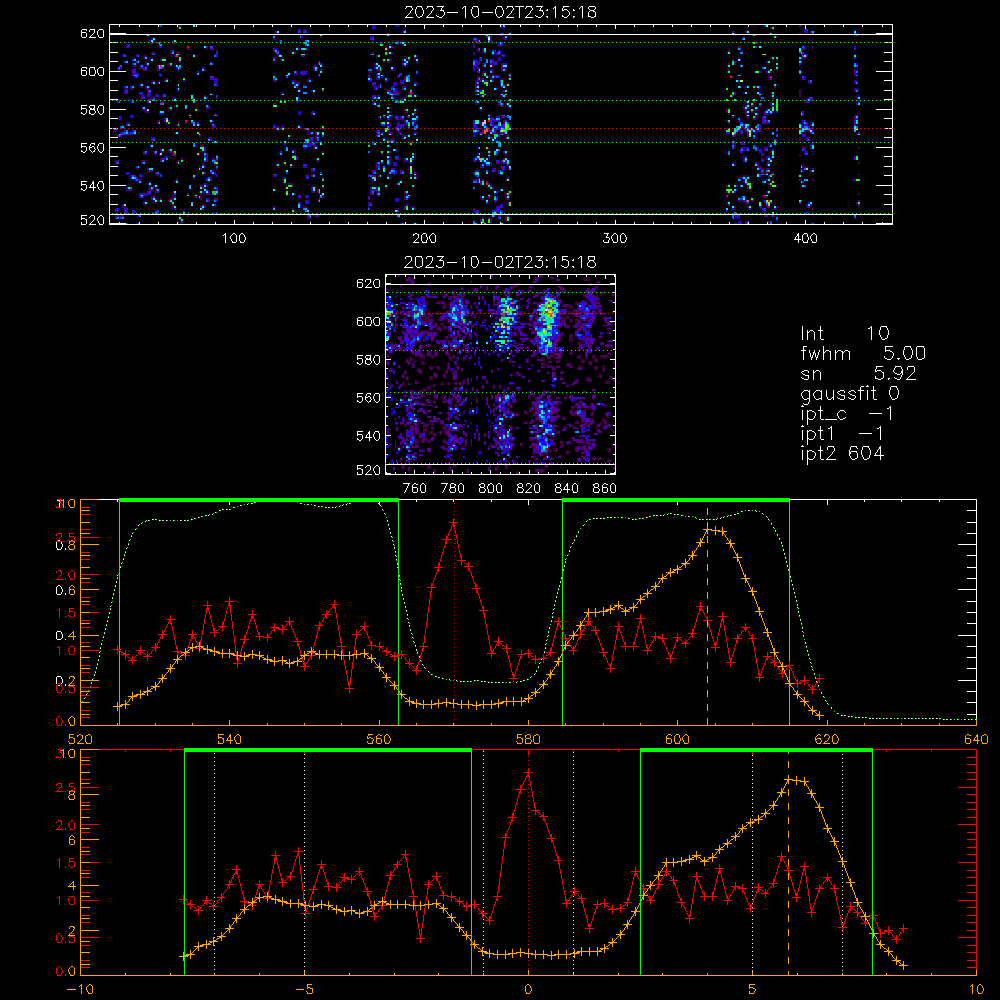Screen dimensions: 1000x1000
Task: Click x-axis label 580 on third profile plot
Action: [x=528, y=740]
